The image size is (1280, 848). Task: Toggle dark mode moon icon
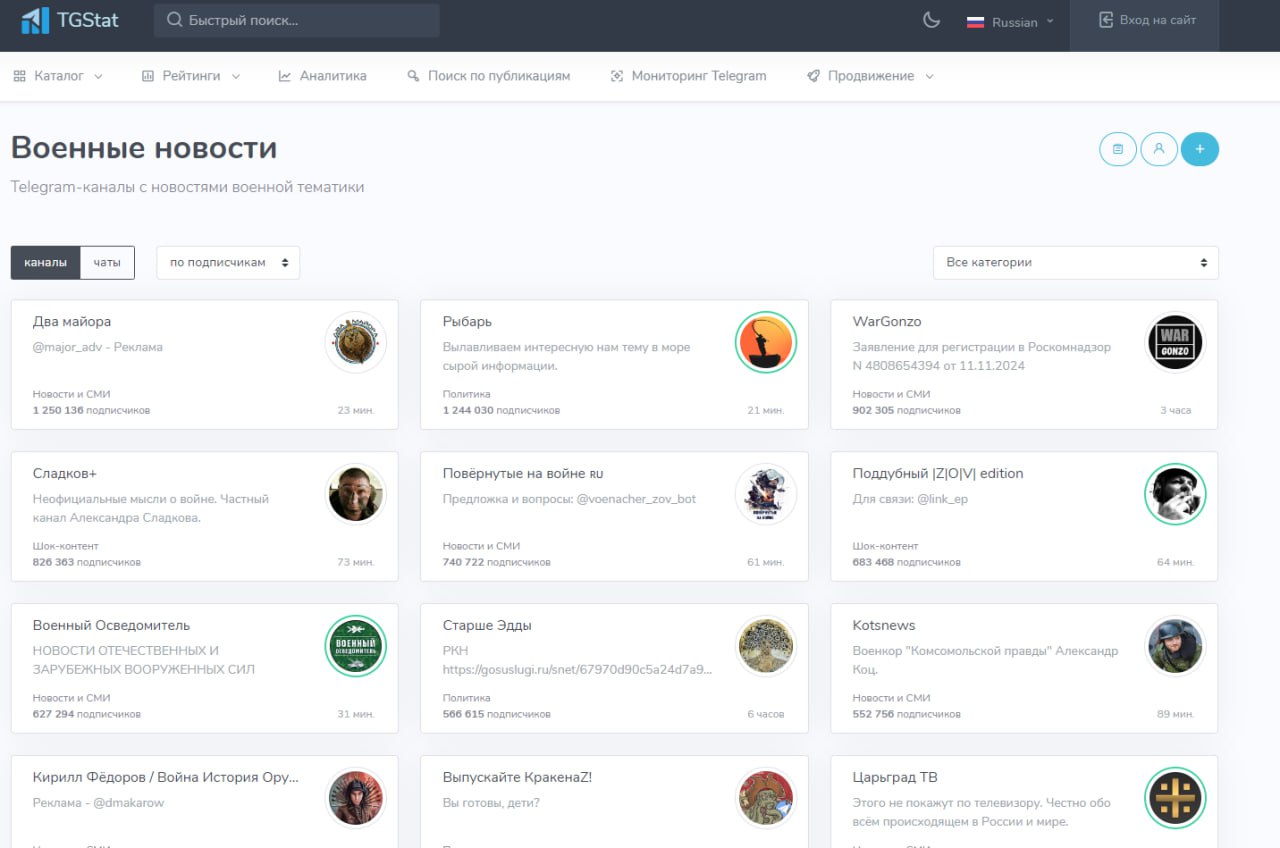click(931, 20)
